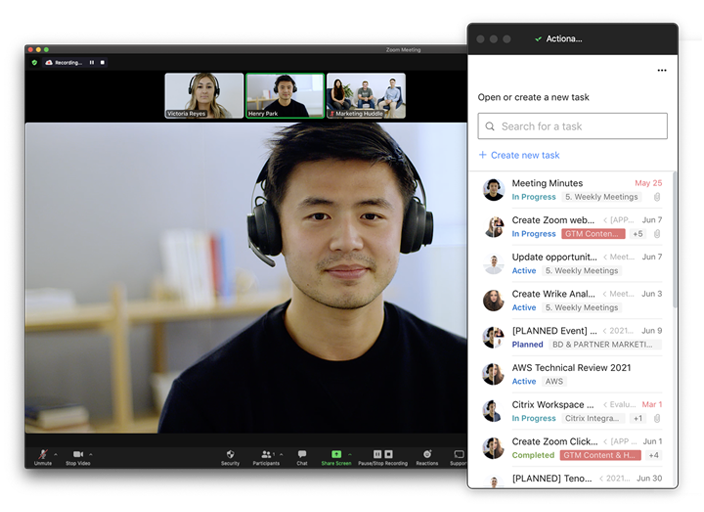This screenshot has height=512, width=704.
Task: Open video options arrow next to Stop Video
Action: (x=91, y=455)
